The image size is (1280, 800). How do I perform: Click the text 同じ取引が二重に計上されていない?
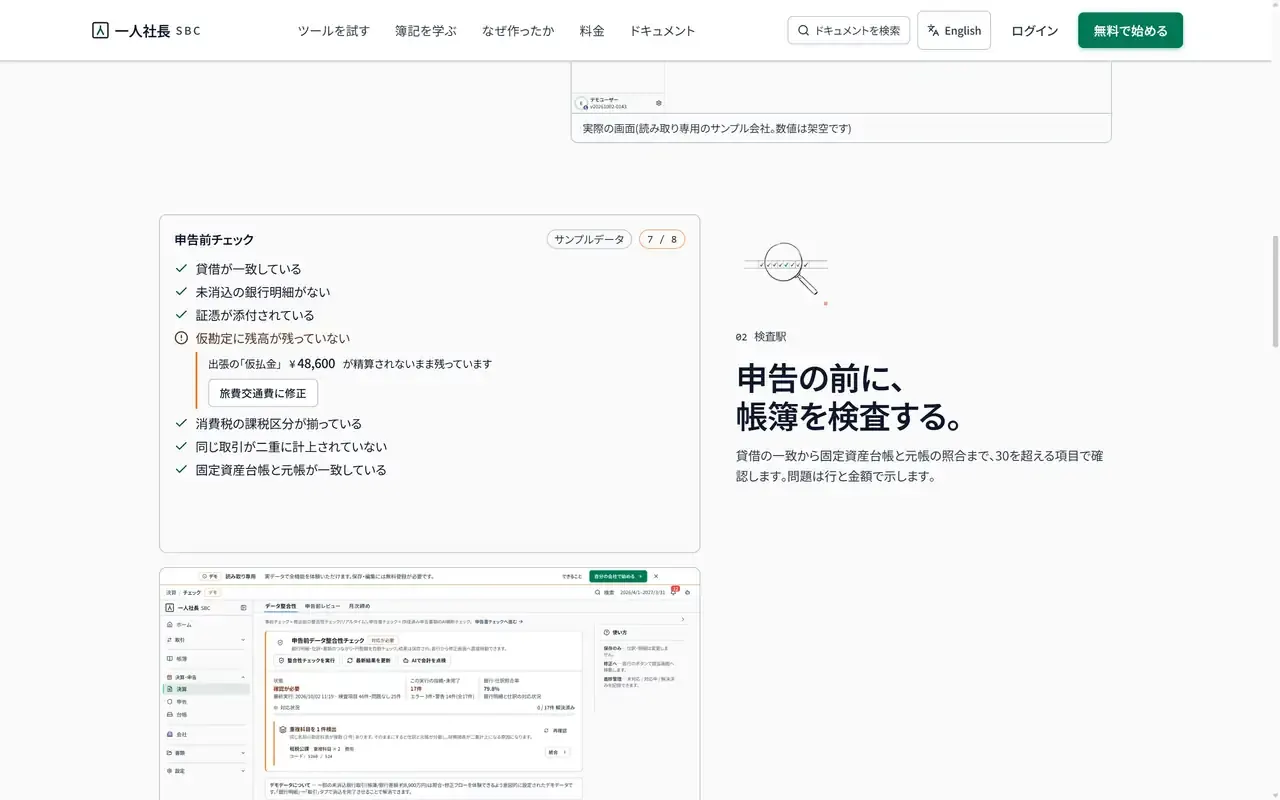pos(291,447)
